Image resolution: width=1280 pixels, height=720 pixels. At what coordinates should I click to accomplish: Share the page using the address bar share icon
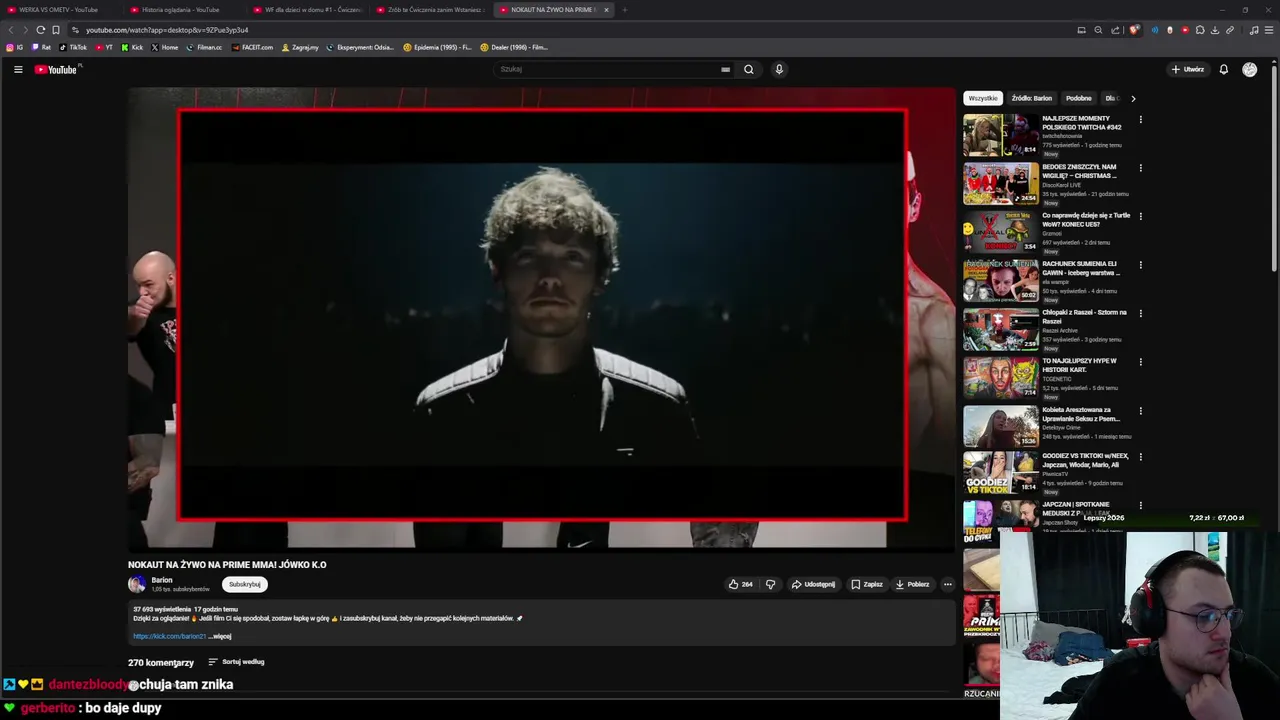[1115, 30]
